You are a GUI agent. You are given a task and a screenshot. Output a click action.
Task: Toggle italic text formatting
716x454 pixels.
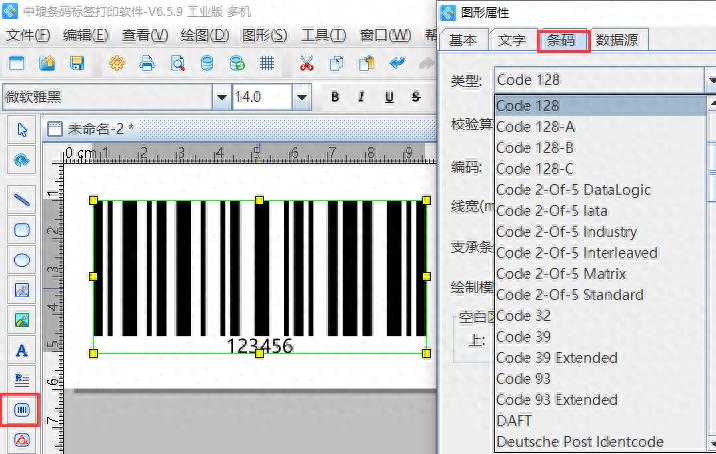(361, 97)
